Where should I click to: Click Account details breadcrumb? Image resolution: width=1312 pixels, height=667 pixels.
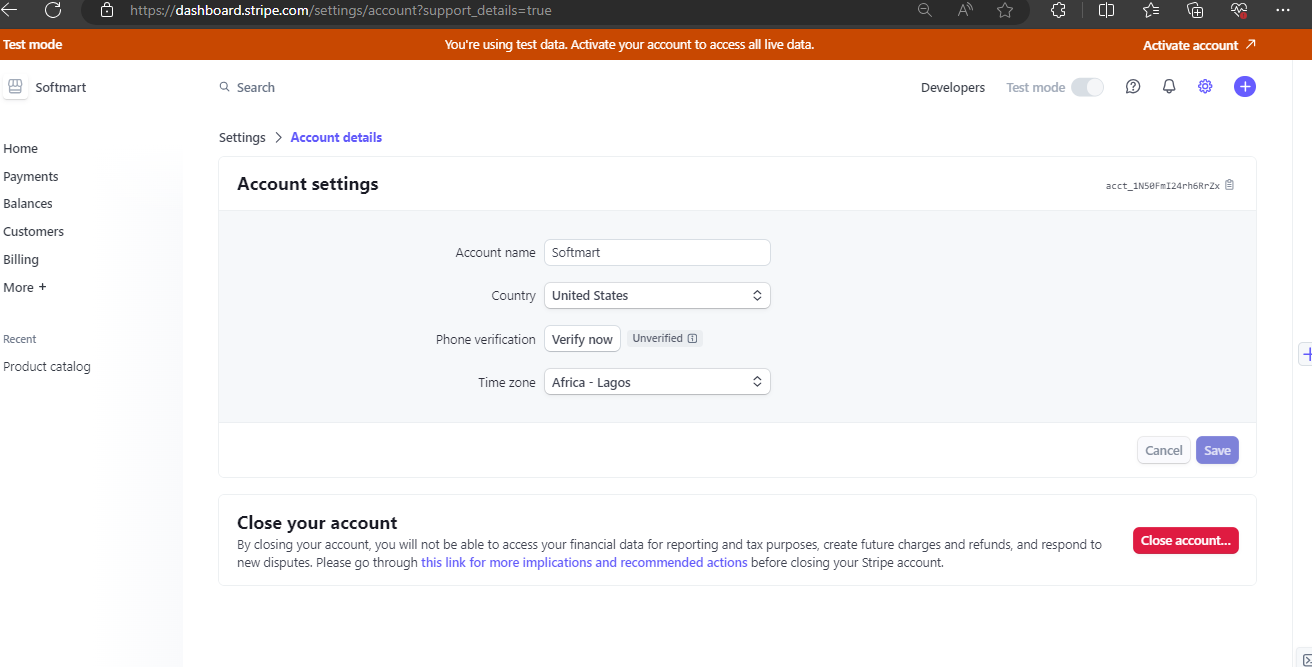[336, 137]
